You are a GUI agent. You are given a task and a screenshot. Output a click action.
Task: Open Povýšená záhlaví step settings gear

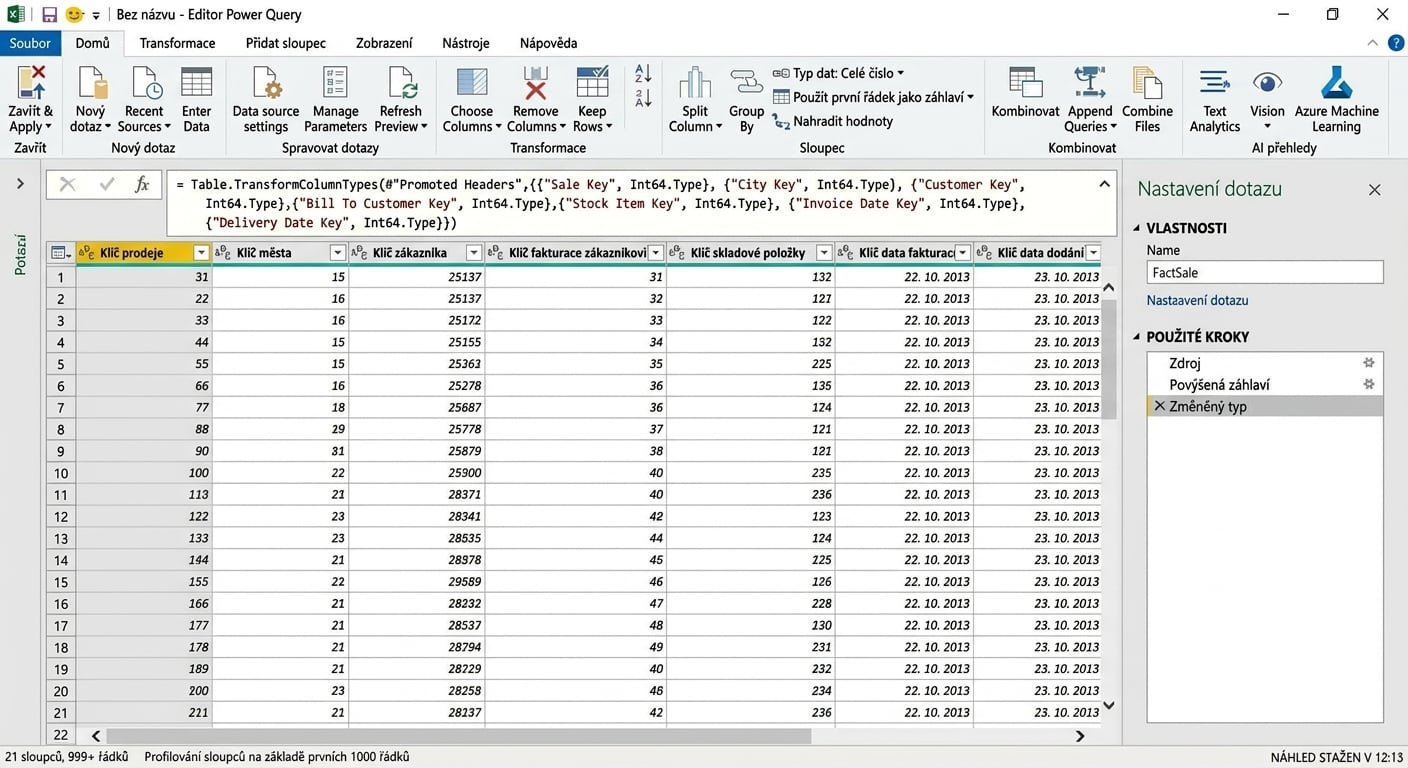click(1369, 384)
